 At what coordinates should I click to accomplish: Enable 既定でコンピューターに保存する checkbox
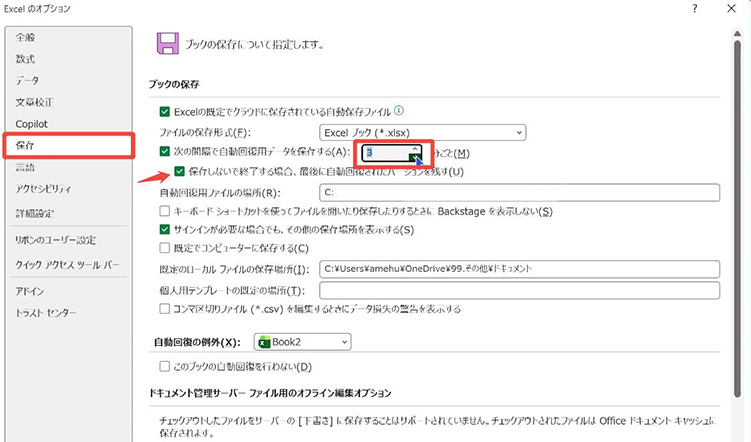pos(165,248)
